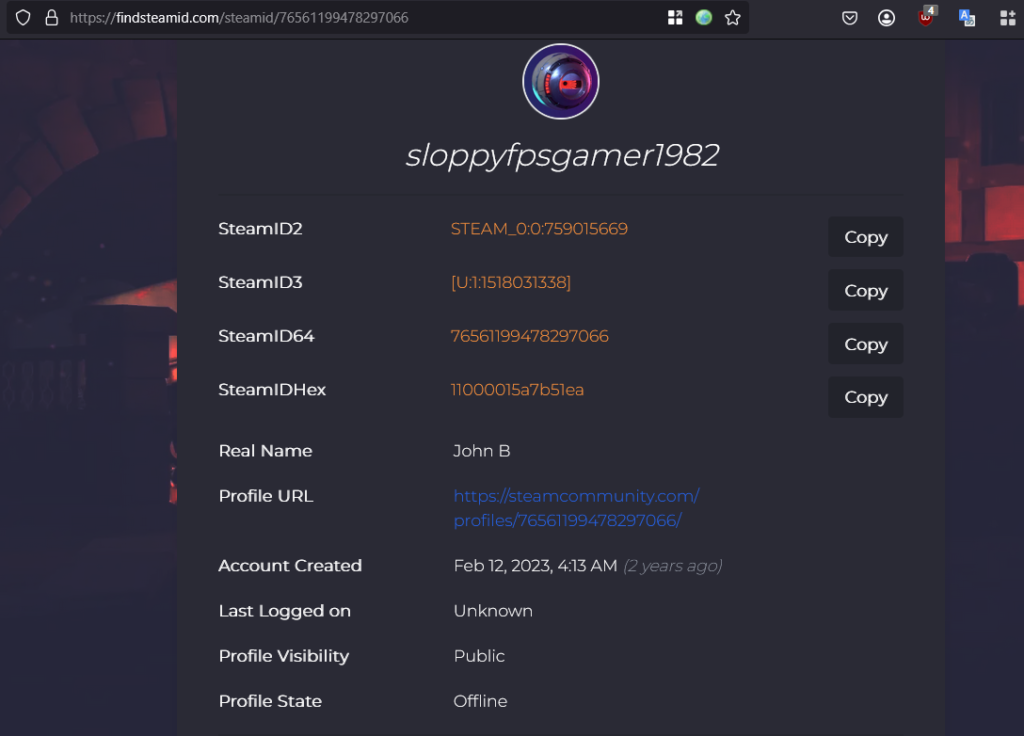Click the sloppyfpsgamer1982 avatar image

tap(561, 82)
